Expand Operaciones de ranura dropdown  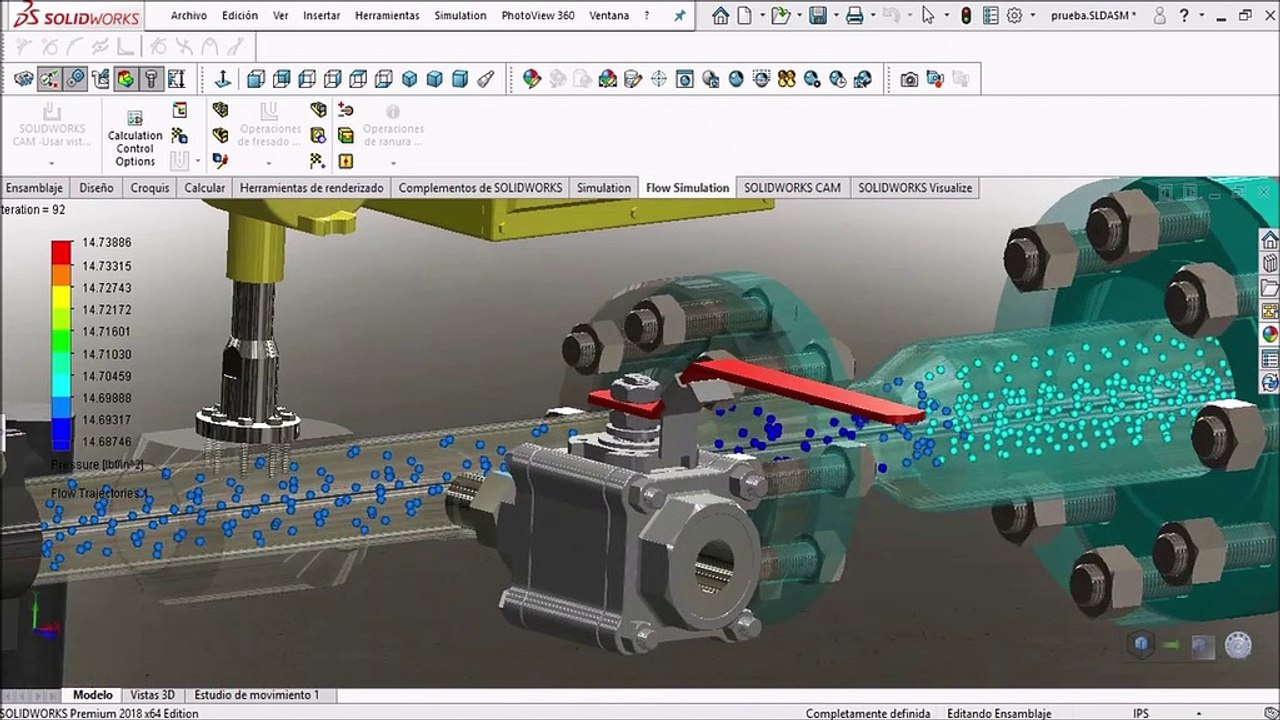tap(393, 162)
